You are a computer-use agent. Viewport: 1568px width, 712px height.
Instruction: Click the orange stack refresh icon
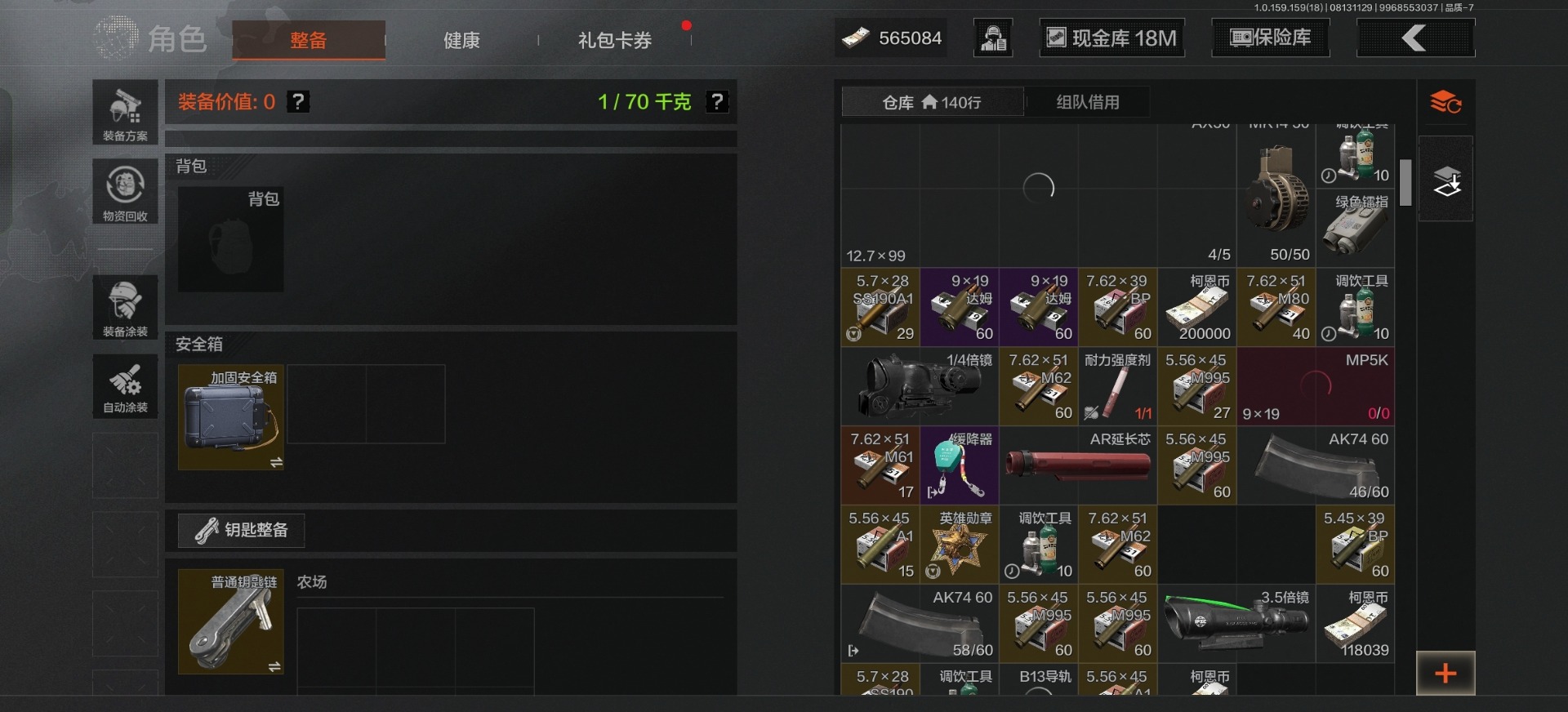(1445, 102)
